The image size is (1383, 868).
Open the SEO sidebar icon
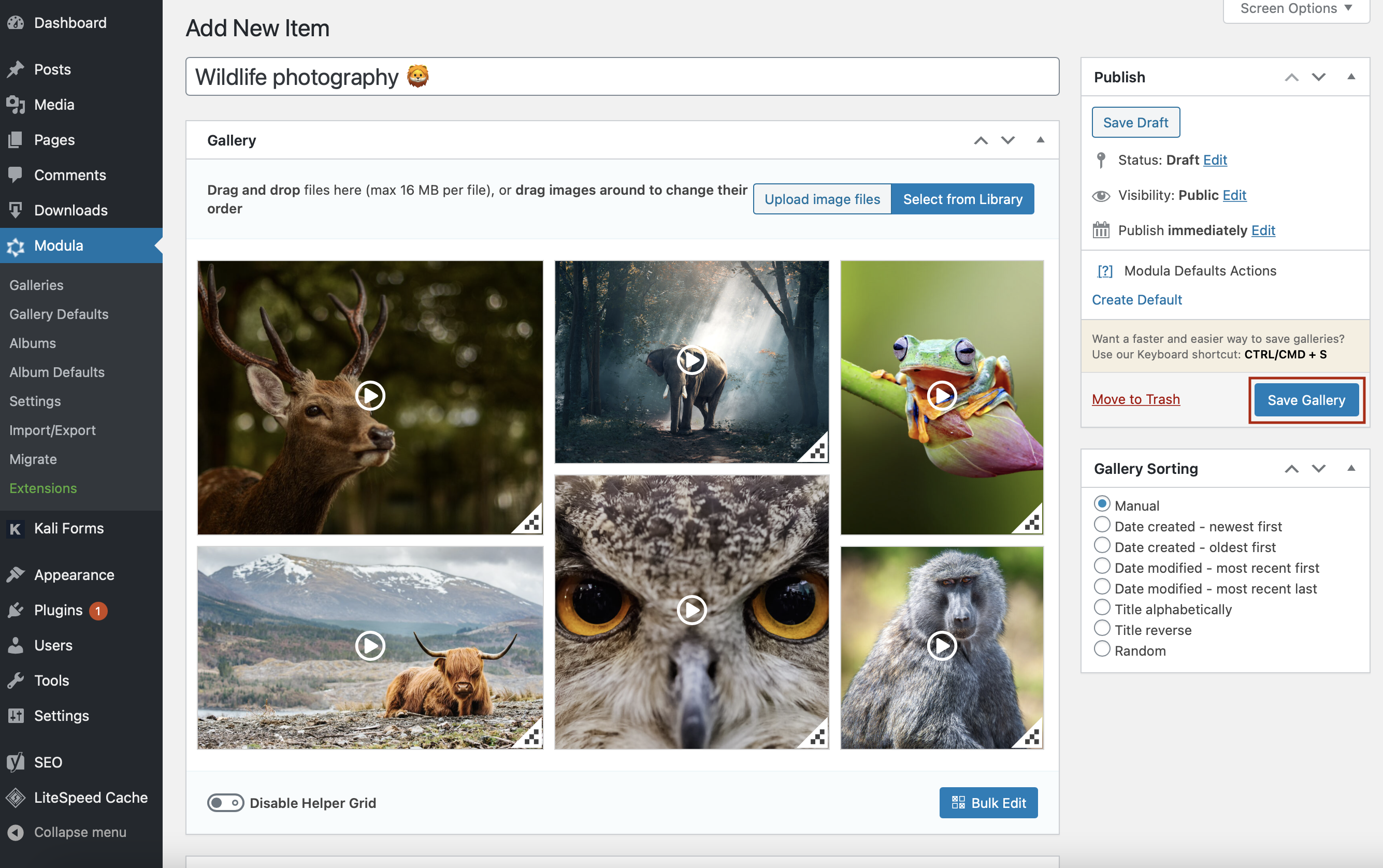click(16, 762)
